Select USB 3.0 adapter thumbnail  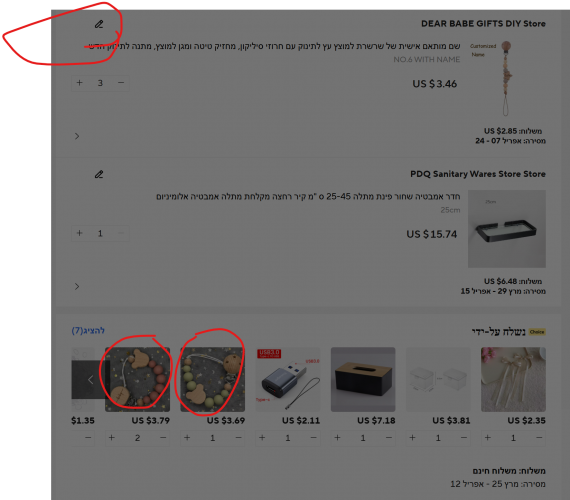(x=288, y=380)
